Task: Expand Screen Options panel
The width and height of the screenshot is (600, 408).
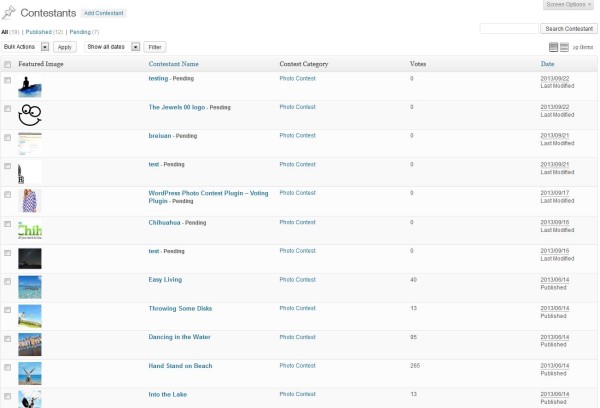Action: tap(568, 5)
